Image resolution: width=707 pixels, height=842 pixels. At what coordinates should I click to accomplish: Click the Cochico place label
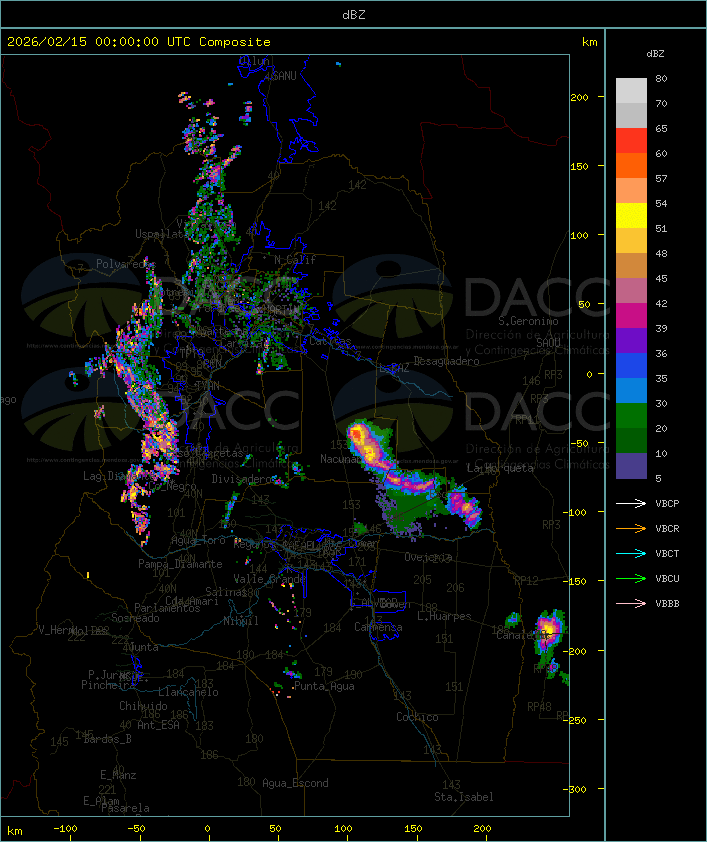[x=417, y=717]
